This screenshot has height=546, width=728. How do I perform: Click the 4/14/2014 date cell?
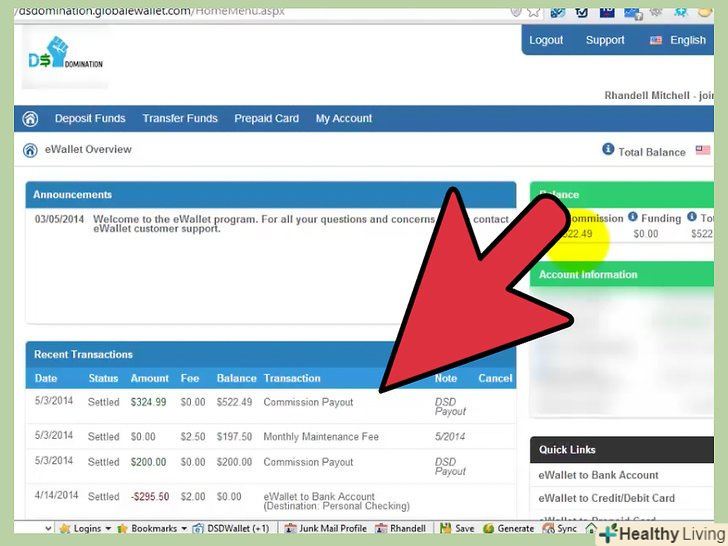coord(56,495)
